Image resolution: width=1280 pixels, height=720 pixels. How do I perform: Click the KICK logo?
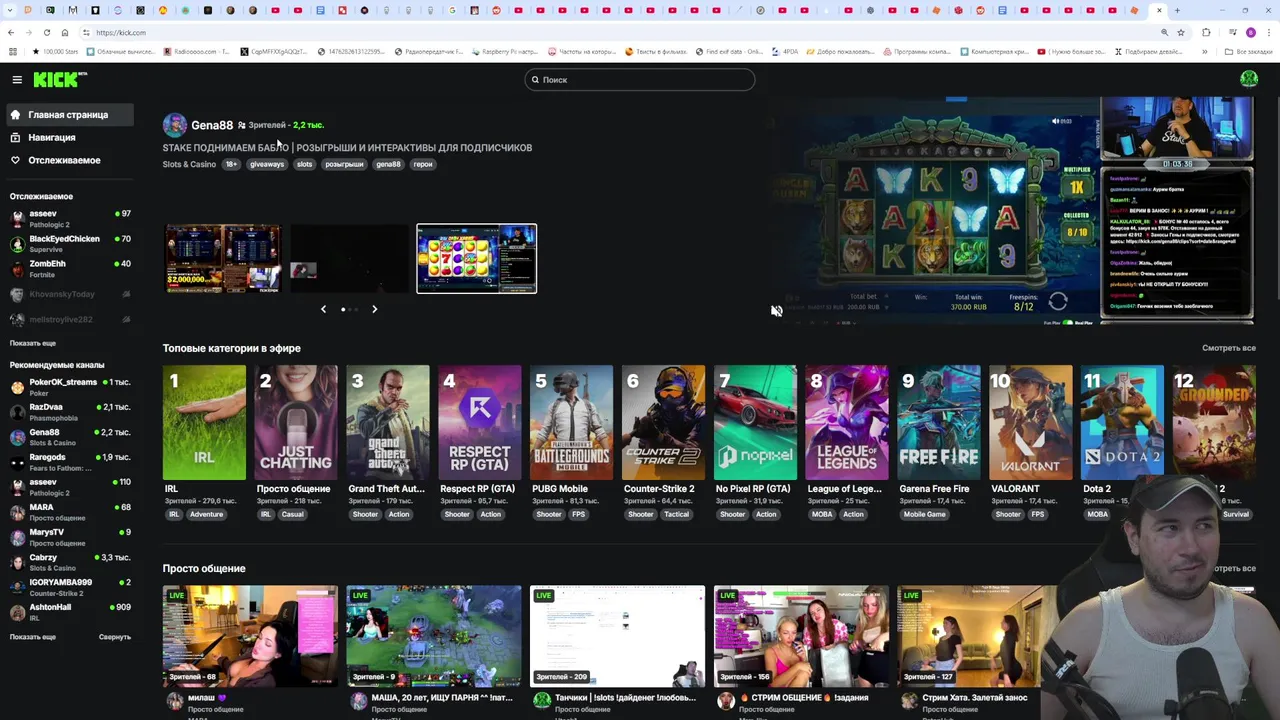60,79
